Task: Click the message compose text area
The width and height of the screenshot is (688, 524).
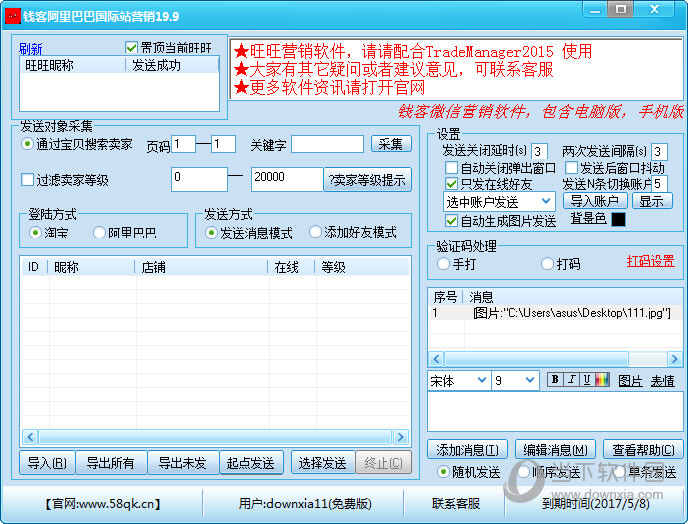Action: (x=555, y=412)
